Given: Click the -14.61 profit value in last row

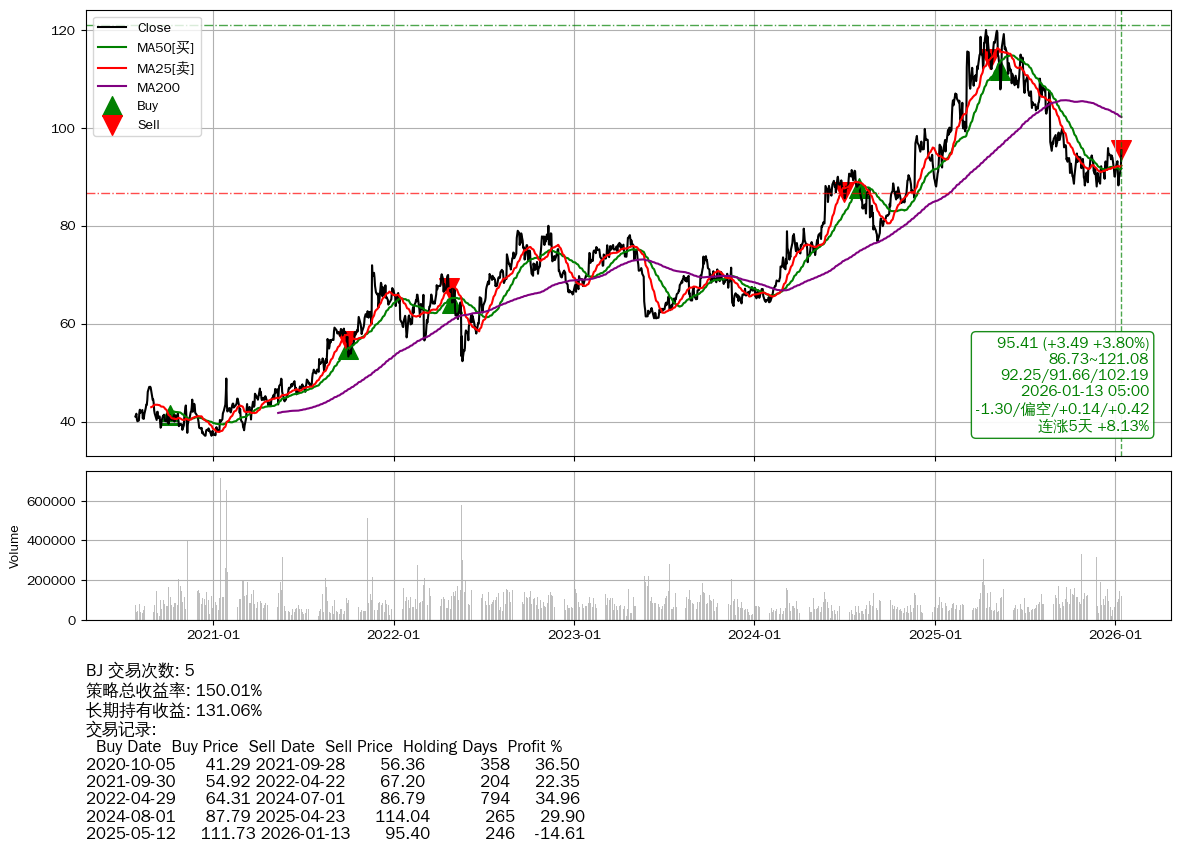Looking at the screenshot, I should [559, 833].
